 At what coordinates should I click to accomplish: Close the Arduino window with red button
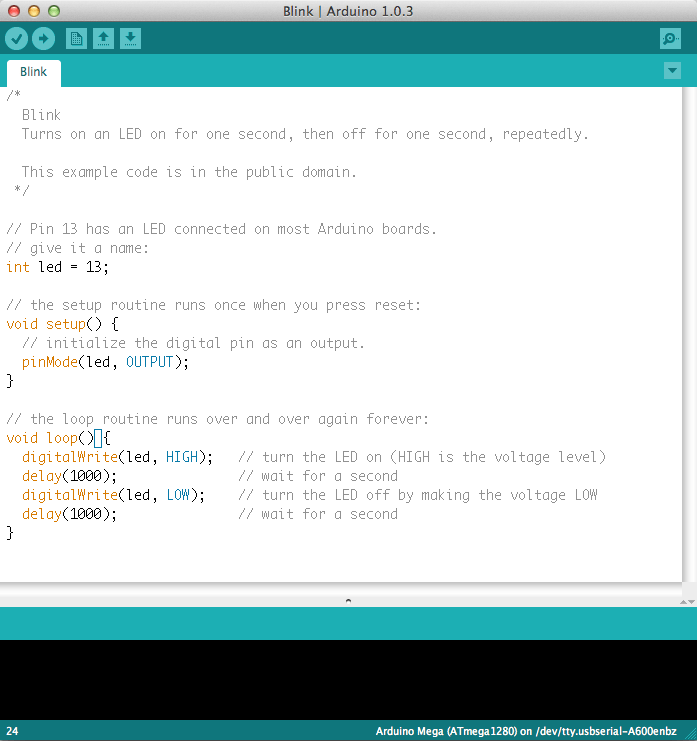(13, 10)
